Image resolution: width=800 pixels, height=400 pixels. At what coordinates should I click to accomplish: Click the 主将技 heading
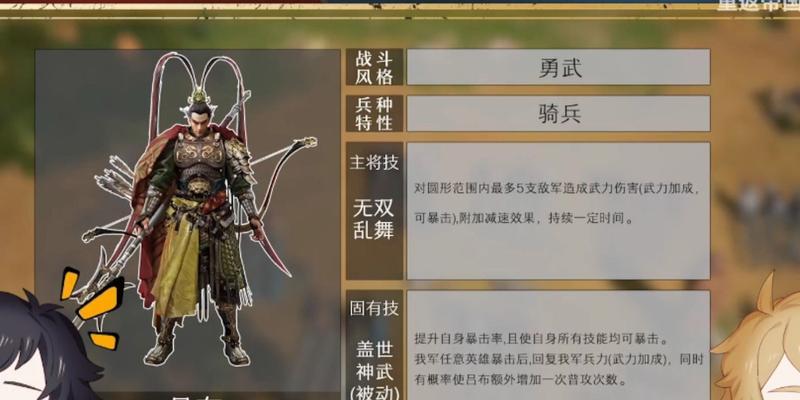point(374,163)
